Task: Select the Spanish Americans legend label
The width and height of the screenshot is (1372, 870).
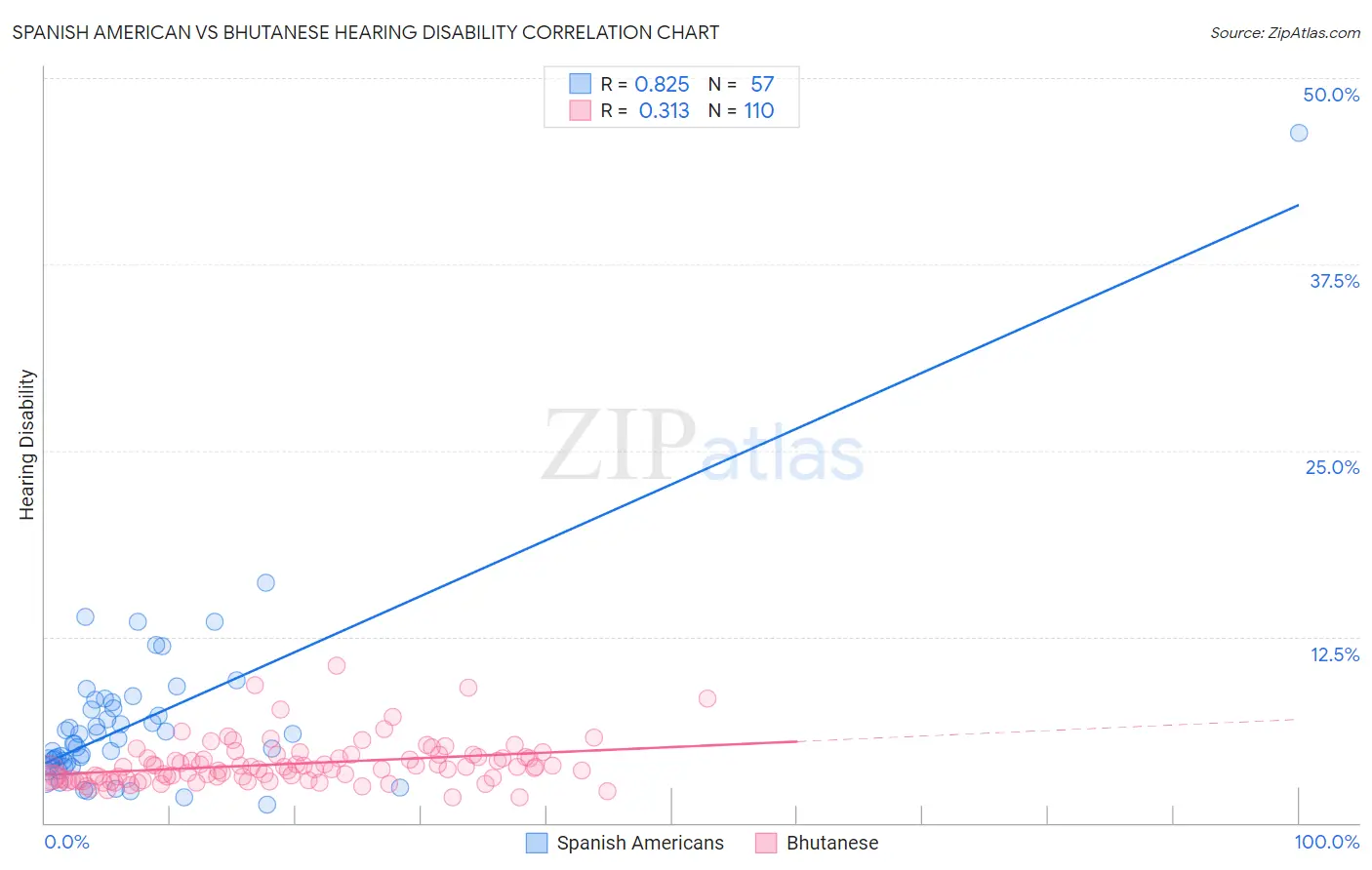Action: [x=640, y=843]
